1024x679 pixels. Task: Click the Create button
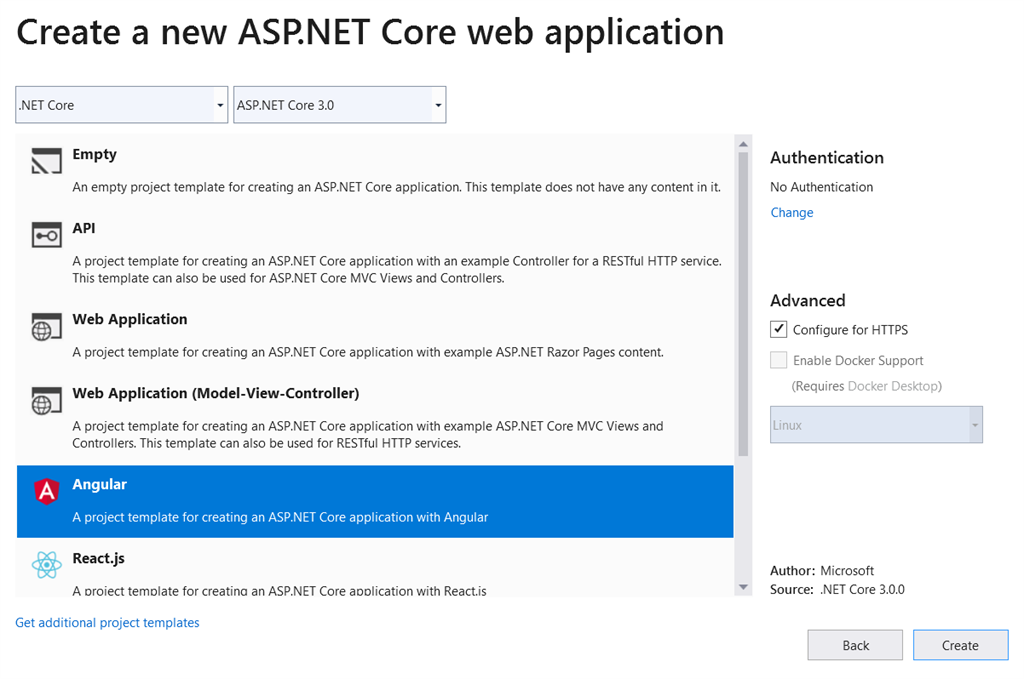(x=960, y=645)
